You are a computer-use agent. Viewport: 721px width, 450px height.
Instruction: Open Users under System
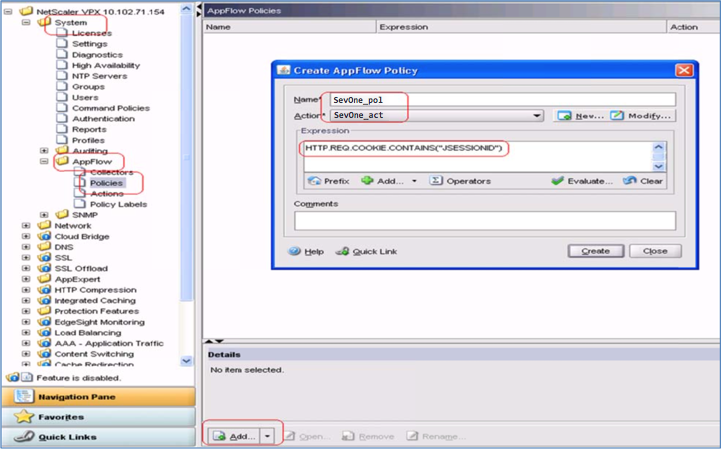coord(85,97)
